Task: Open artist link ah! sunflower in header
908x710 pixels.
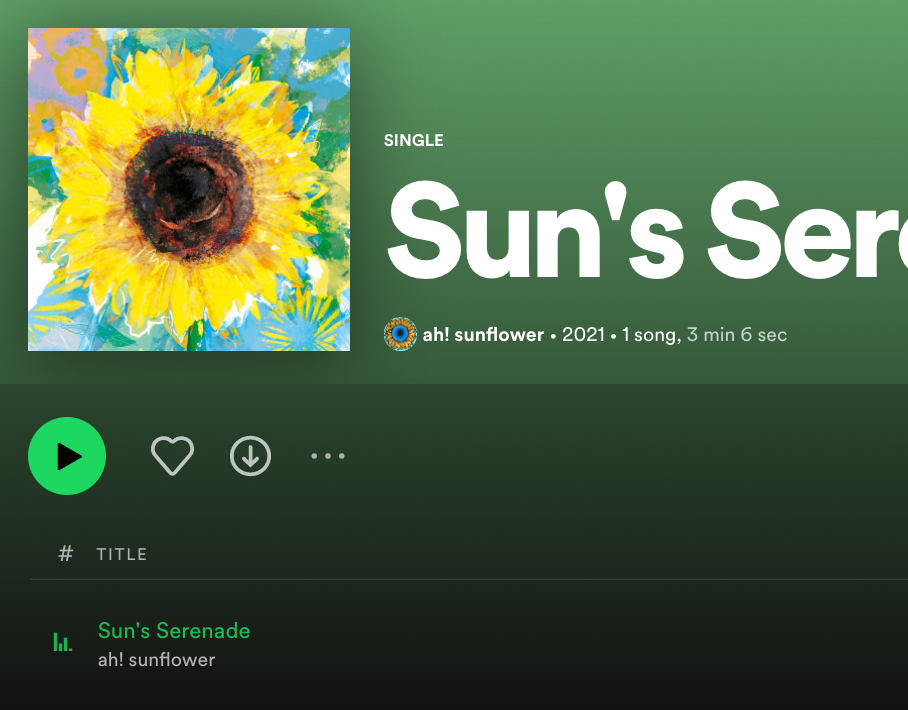Action: point(483,335)
